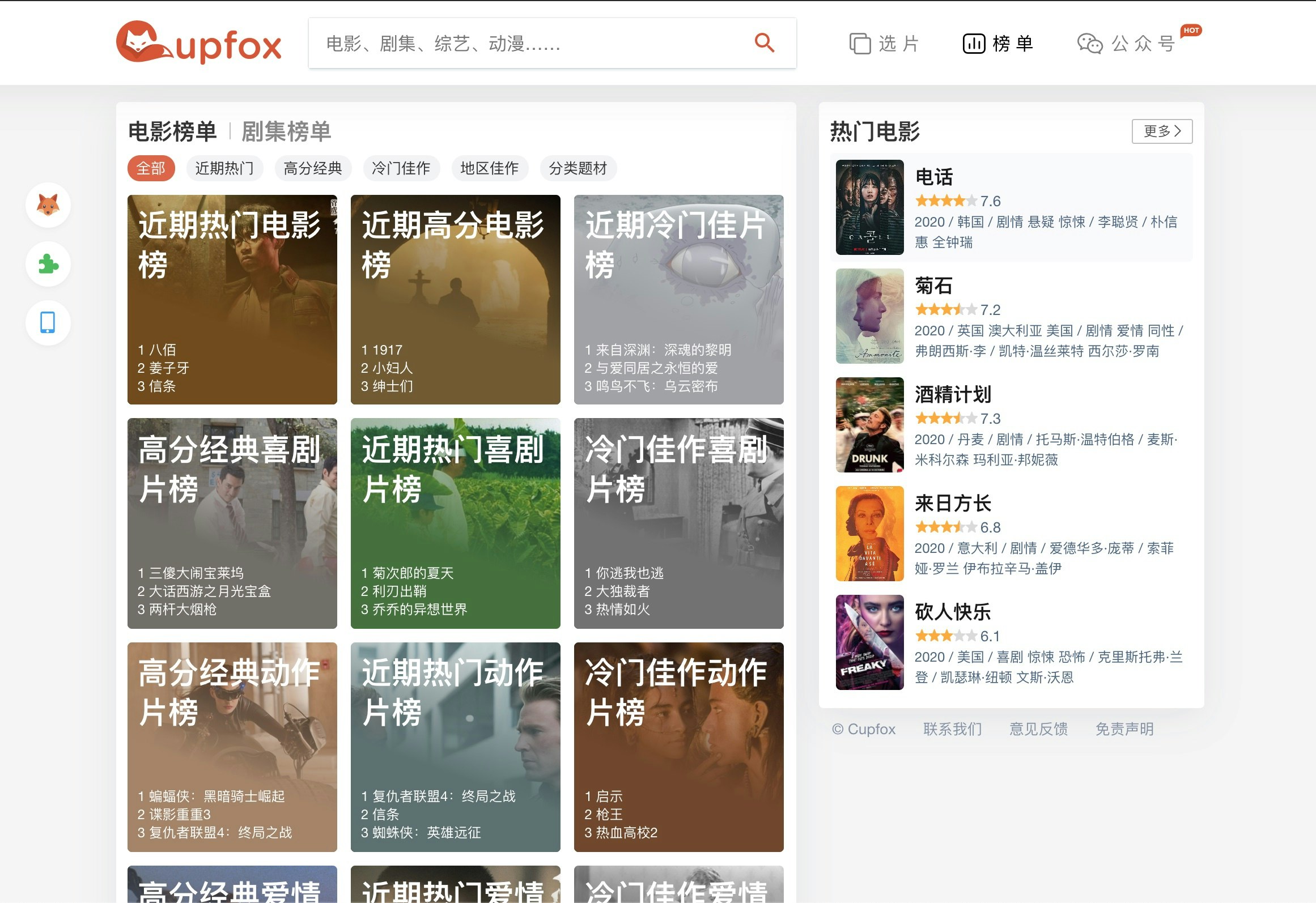Click the search magnifier icon
1316x903 pixels.
pyautogui.click(x=764, y=42)
